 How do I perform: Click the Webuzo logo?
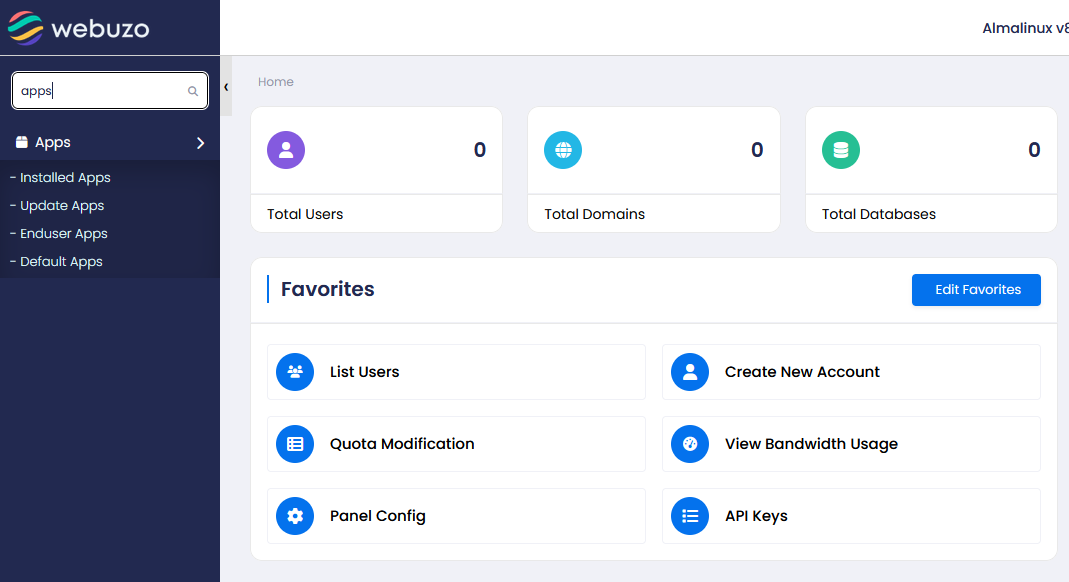[78, 28]
